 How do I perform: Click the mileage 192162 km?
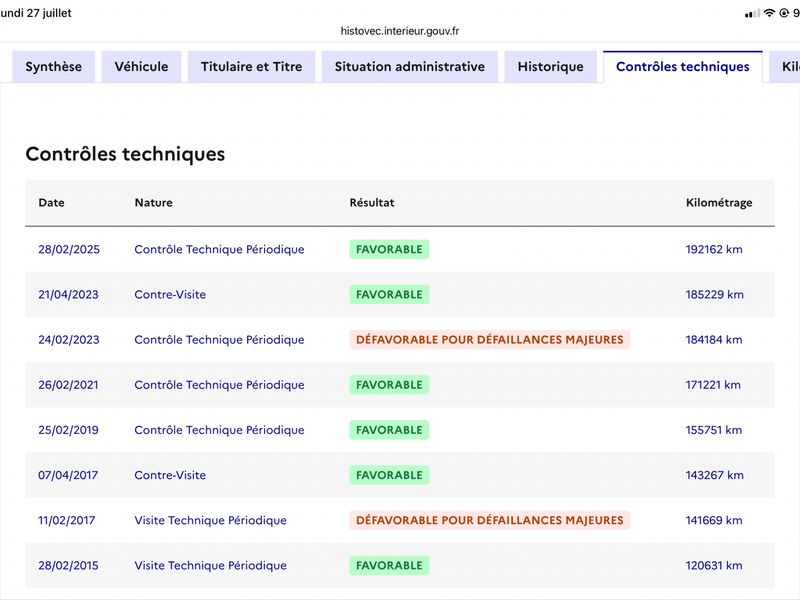714,249
